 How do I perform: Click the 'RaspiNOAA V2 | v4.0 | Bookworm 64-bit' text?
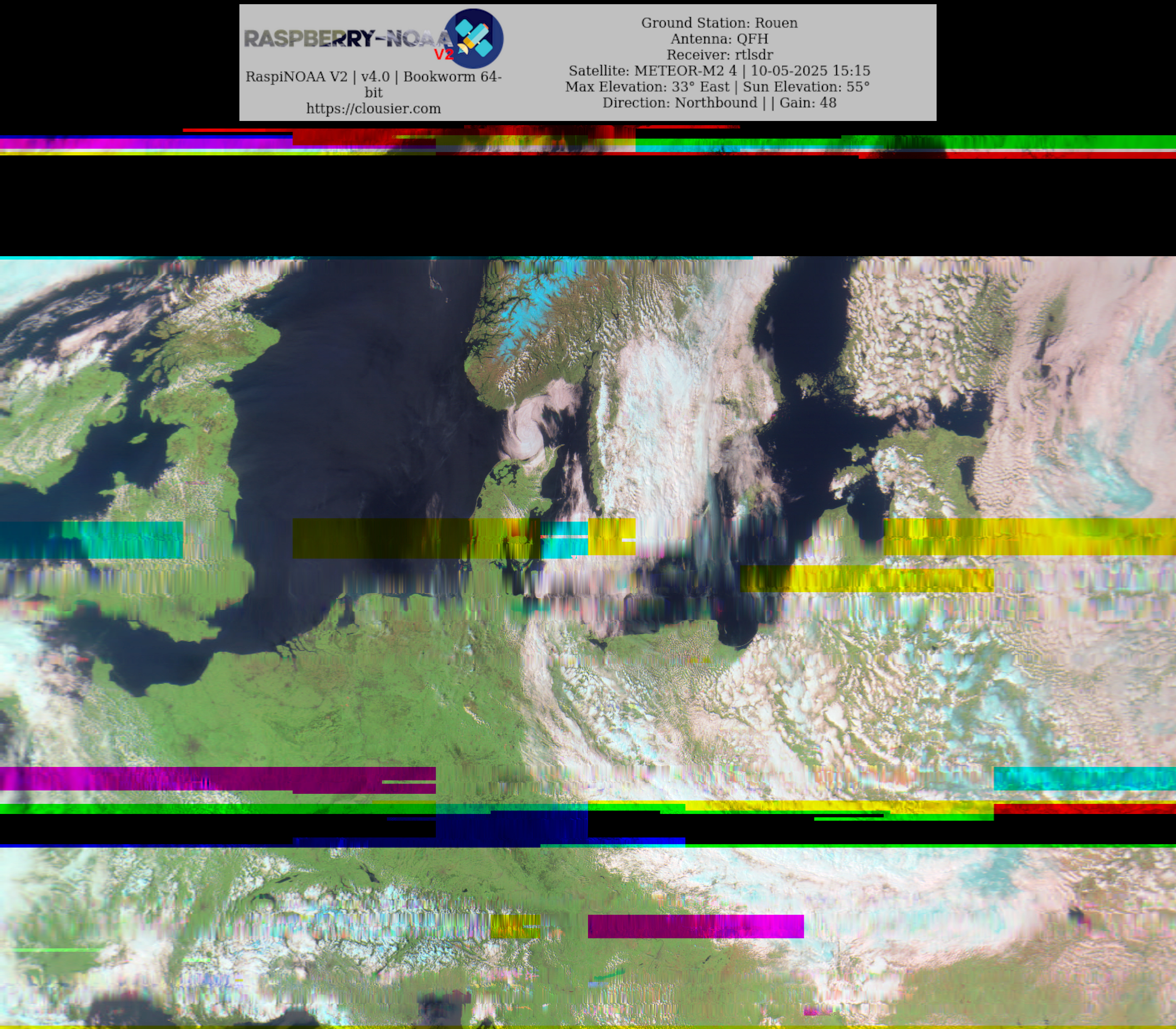(373, 84)
